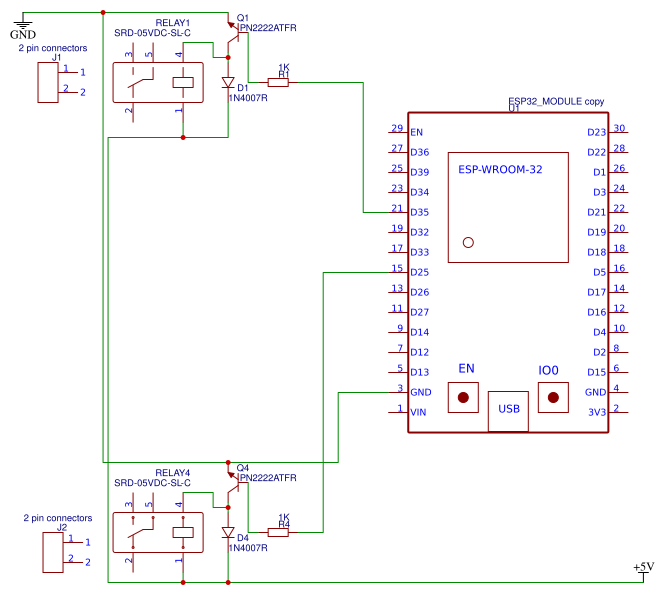The height and width of the screenshot is (595, 666).
Task: Click pin 18 D18 on the module
Action: 618,252
